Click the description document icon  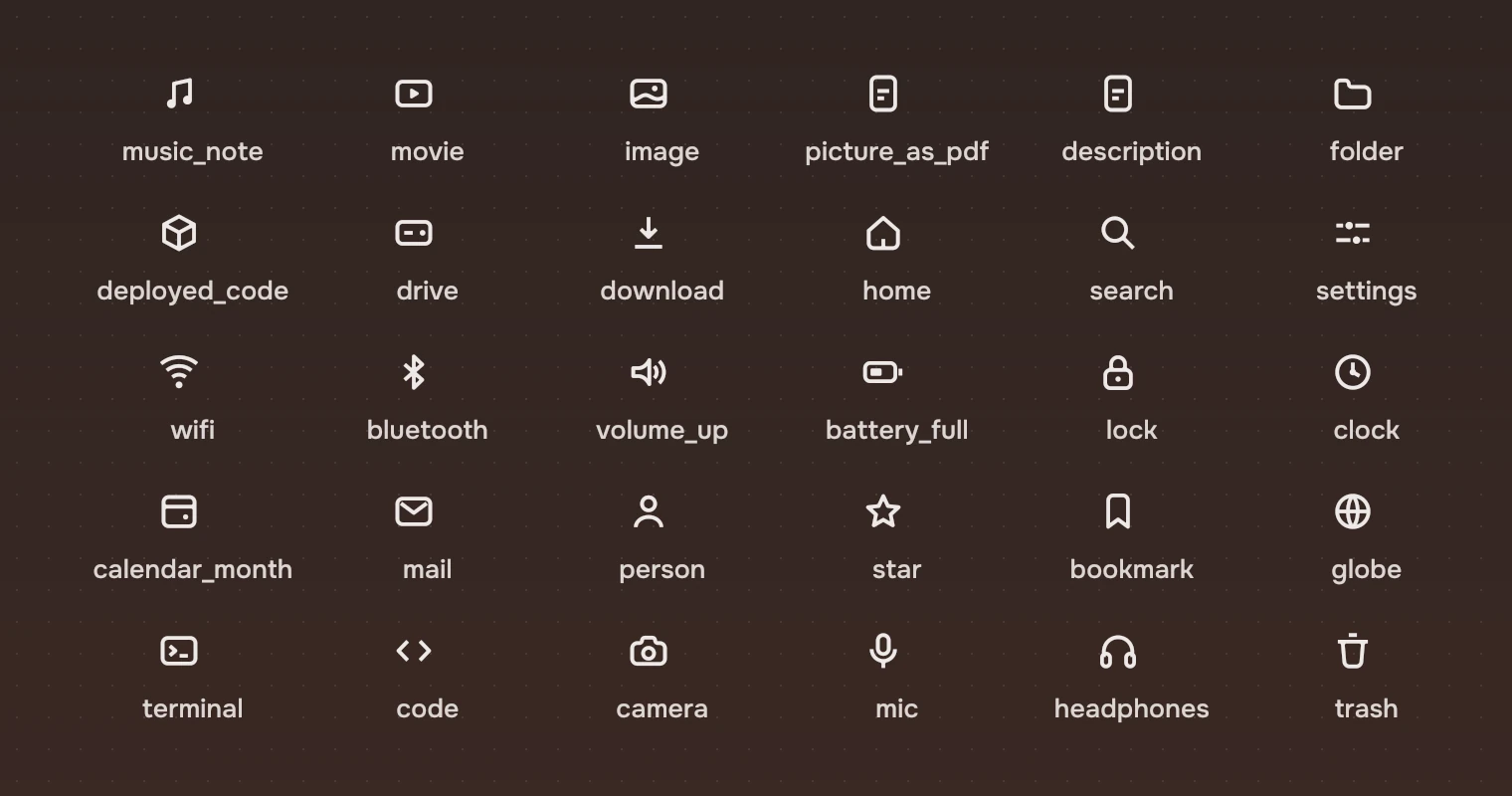(x=1118, y=94)
